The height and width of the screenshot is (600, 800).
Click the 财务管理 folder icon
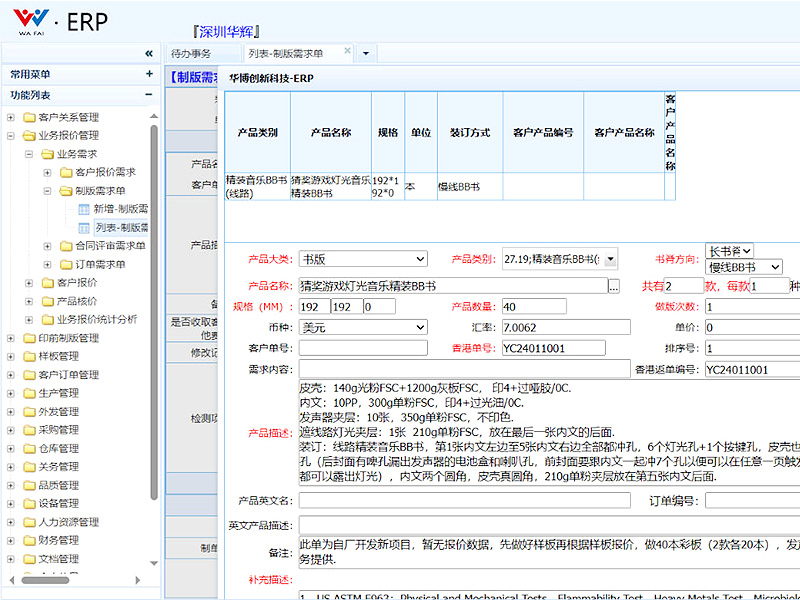click(x=29, y=540)
